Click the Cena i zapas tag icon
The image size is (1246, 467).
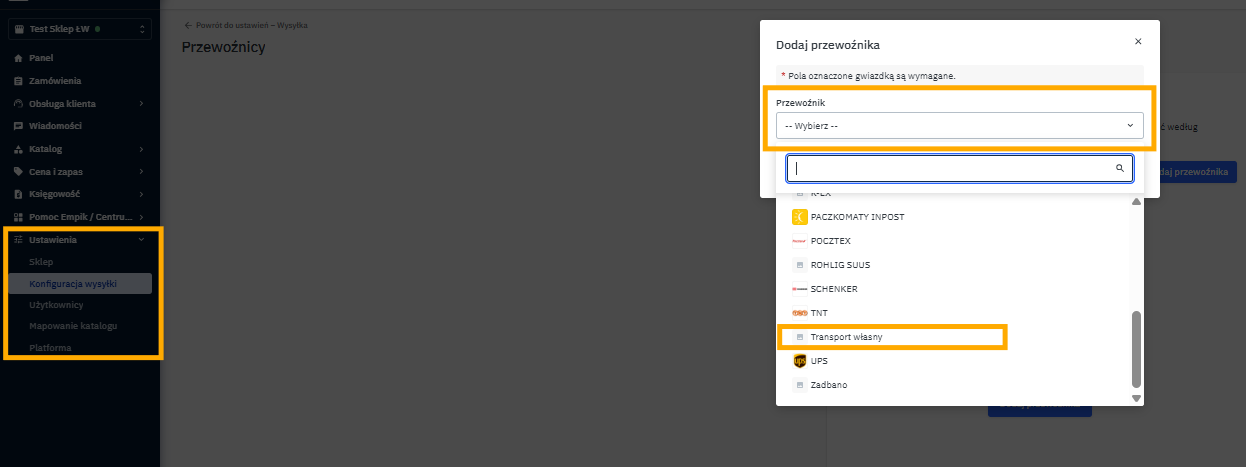coord(18,172)
